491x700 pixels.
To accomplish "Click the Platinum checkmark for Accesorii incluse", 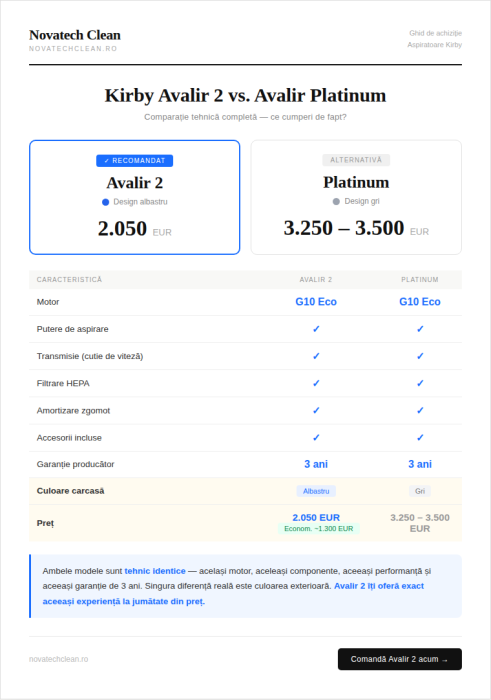I will pos(420,438).
